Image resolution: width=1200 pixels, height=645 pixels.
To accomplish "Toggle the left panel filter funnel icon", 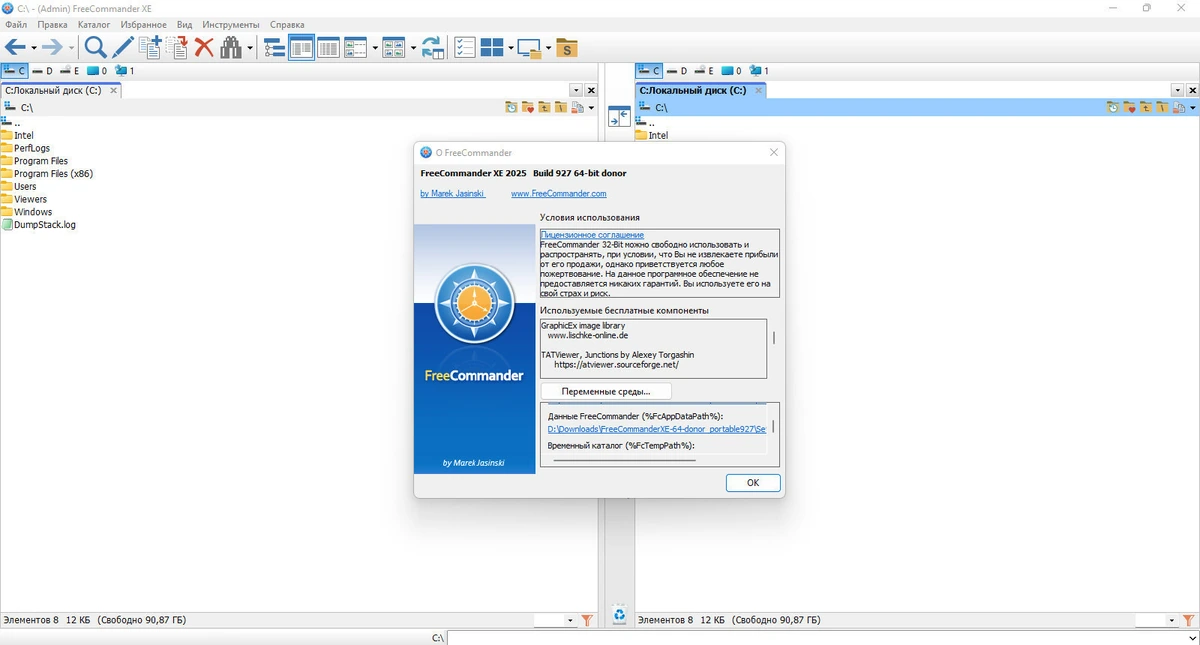I will [587, 620].
